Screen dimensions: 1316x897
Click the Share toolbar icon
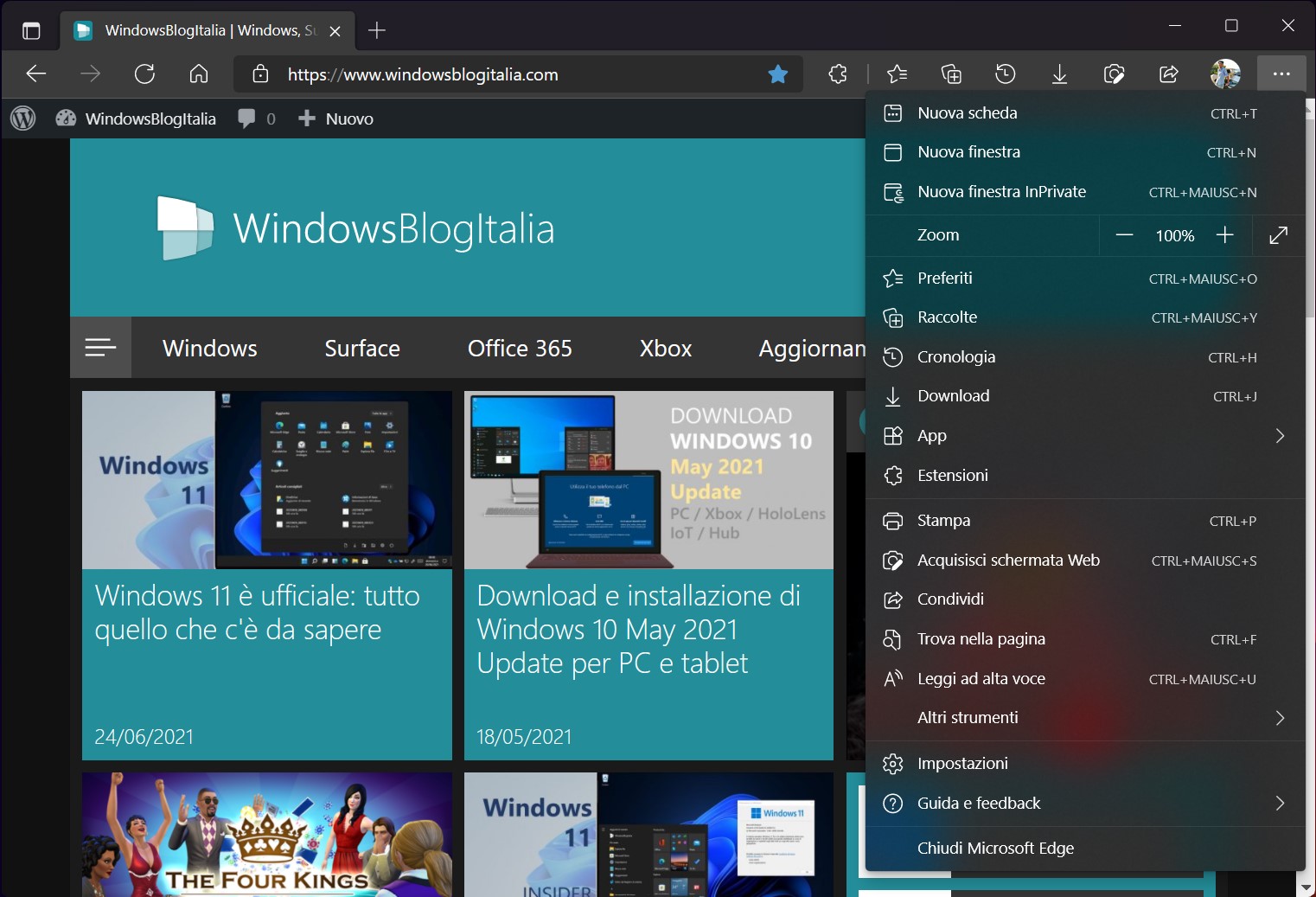click(1169, 74)
